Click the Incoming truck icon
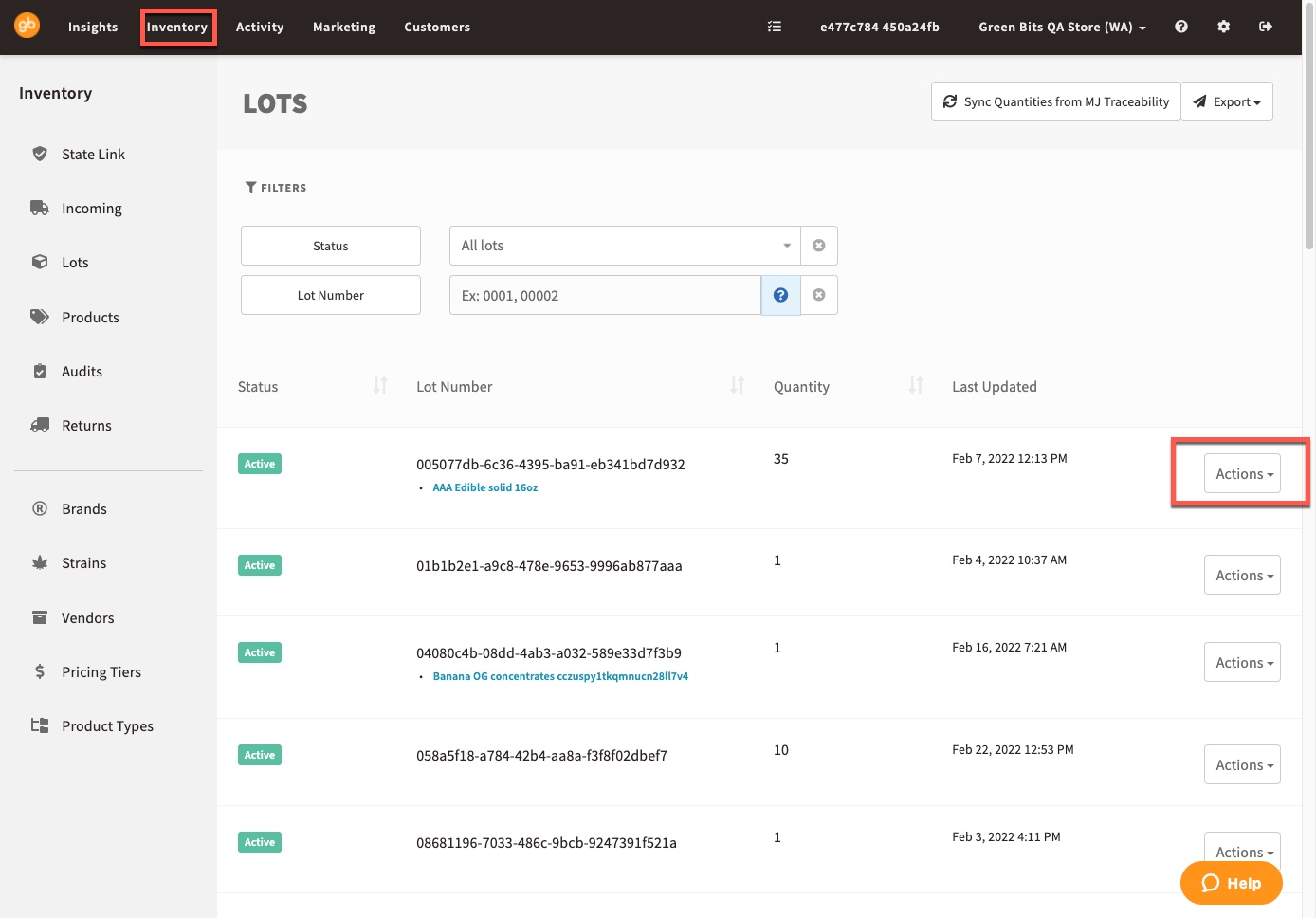Viewport: 1316px width, 918px height. pyautogui.click(x=40, y=208)
